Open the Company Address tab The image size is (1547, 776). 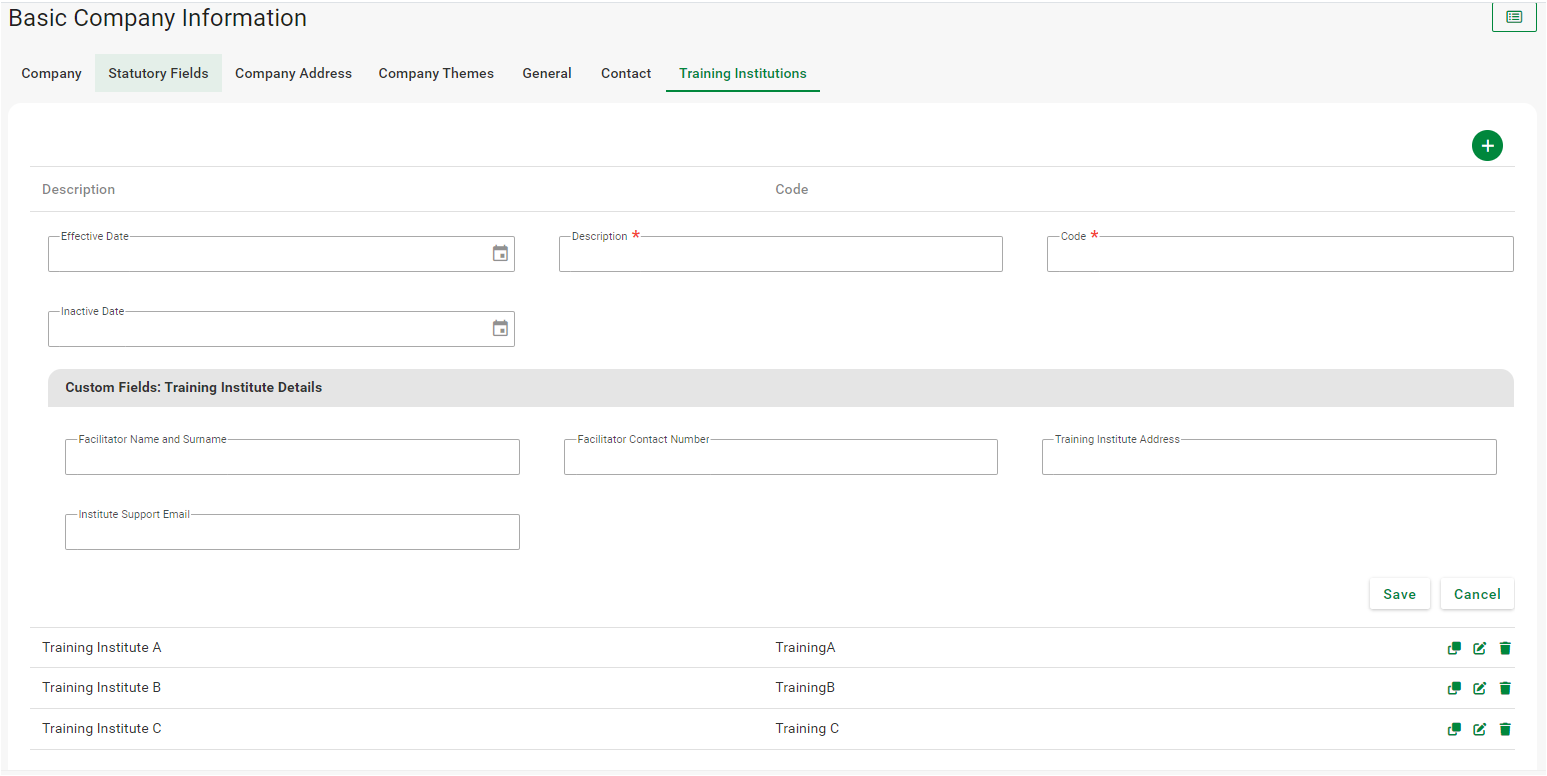pyautogui.click(x=293, y=73)
